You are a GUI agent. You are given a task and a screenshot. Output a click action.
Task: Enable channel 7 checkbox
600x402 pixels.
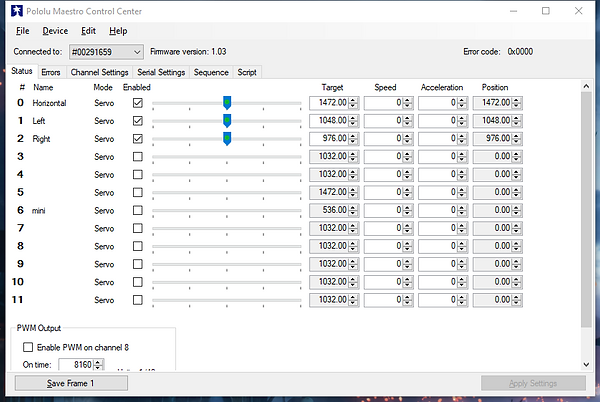click(138, 228)
